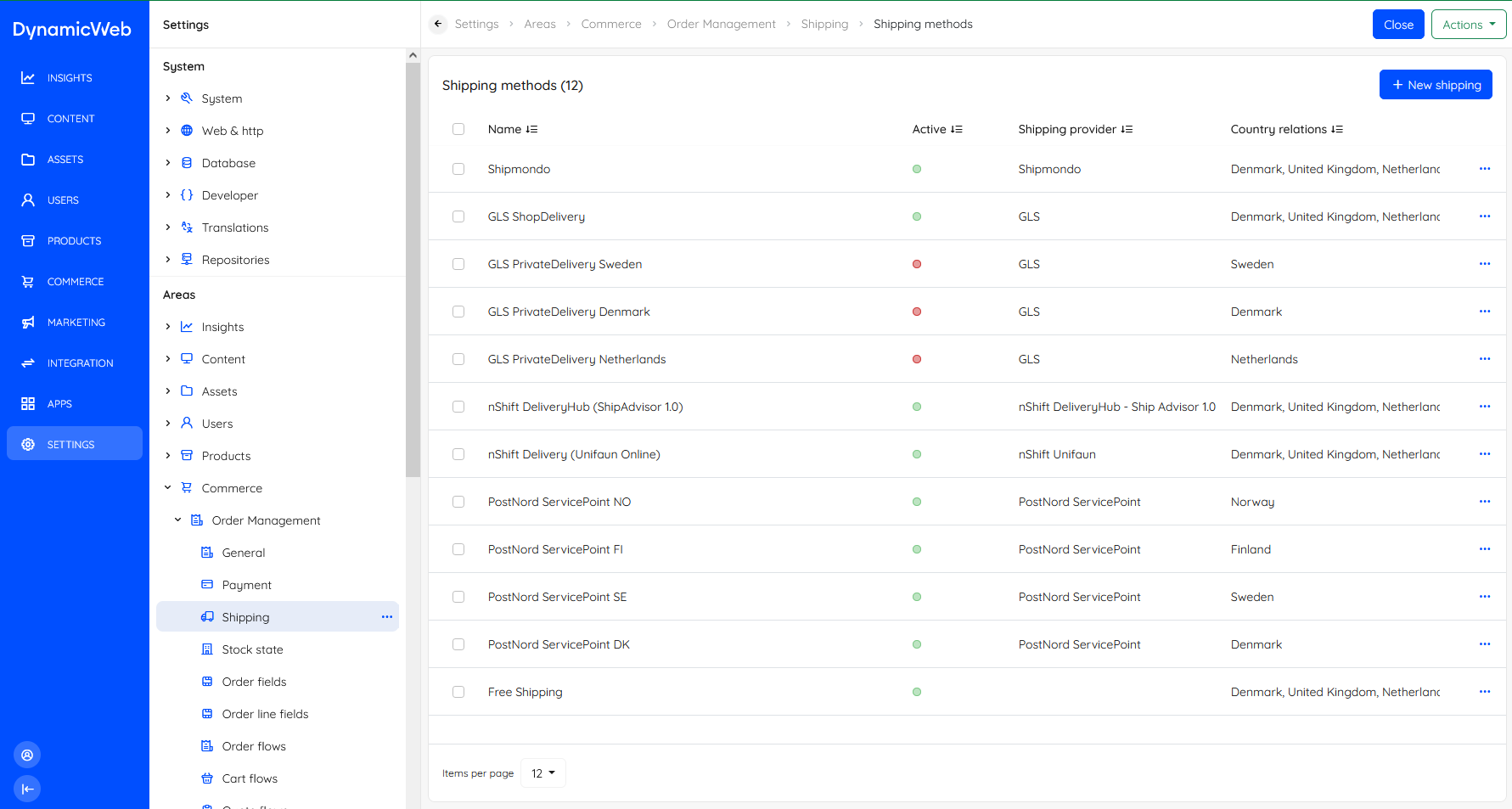Open the user profile icon at sidebar bottom
Screen dimensions: 1512x809
pyautogui.click(x=27, y=755)
